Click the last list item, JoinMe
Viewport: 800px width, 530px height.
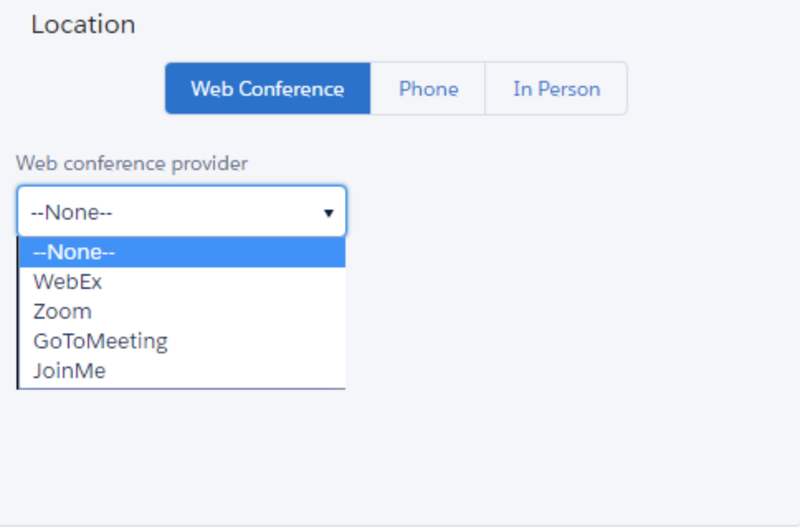coord(182,371)
